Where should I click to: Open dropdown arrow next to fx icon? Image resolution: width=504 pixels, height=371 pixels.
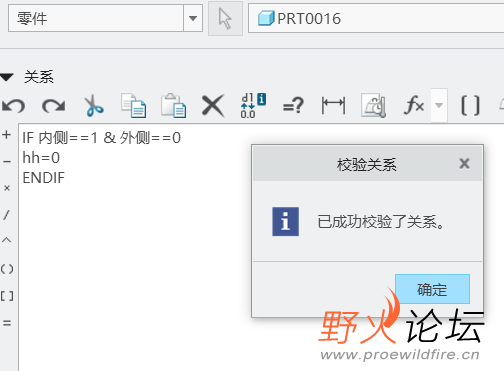(x=439, y=105)
